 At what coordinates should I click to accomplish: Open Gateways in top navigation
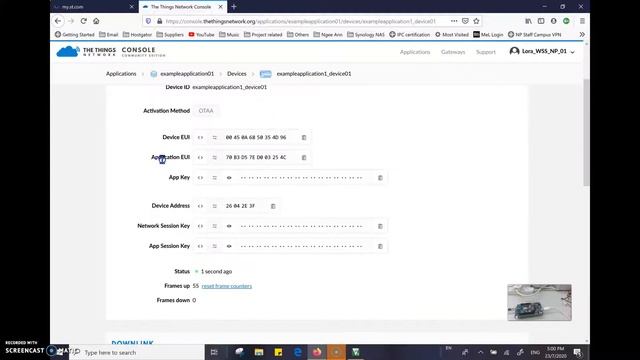453,52
